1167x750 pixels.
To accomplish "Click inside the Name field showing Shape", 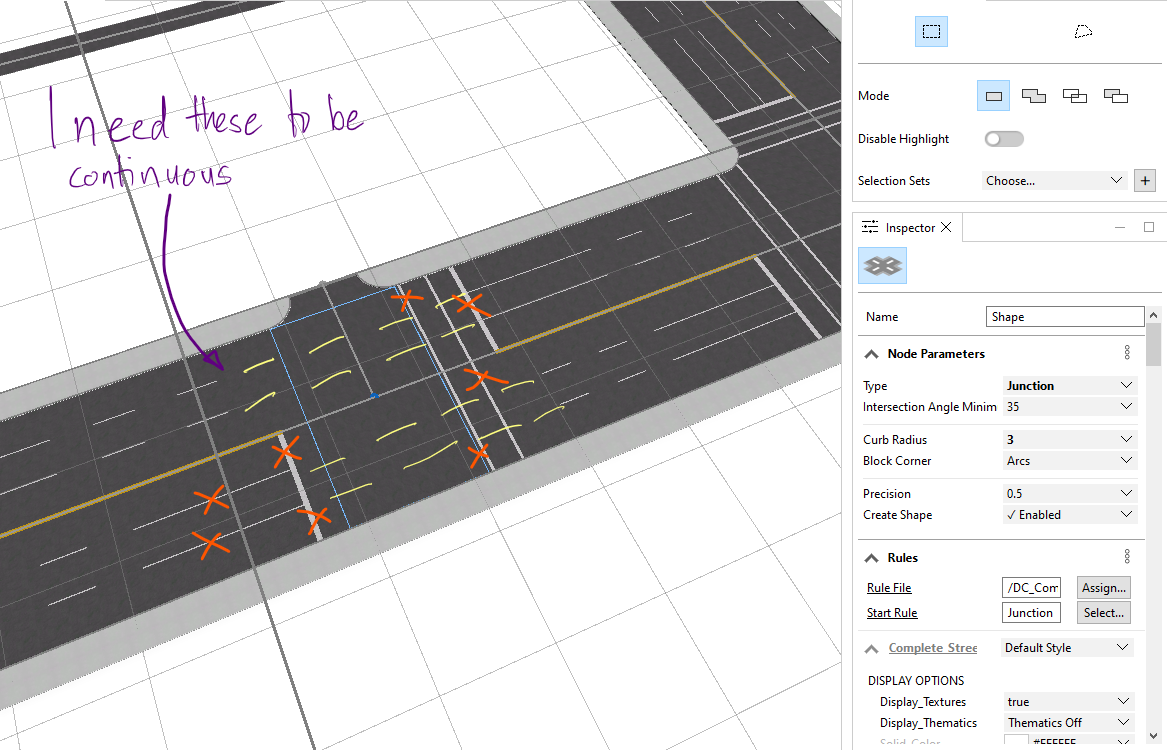I will click(1064, 316).
